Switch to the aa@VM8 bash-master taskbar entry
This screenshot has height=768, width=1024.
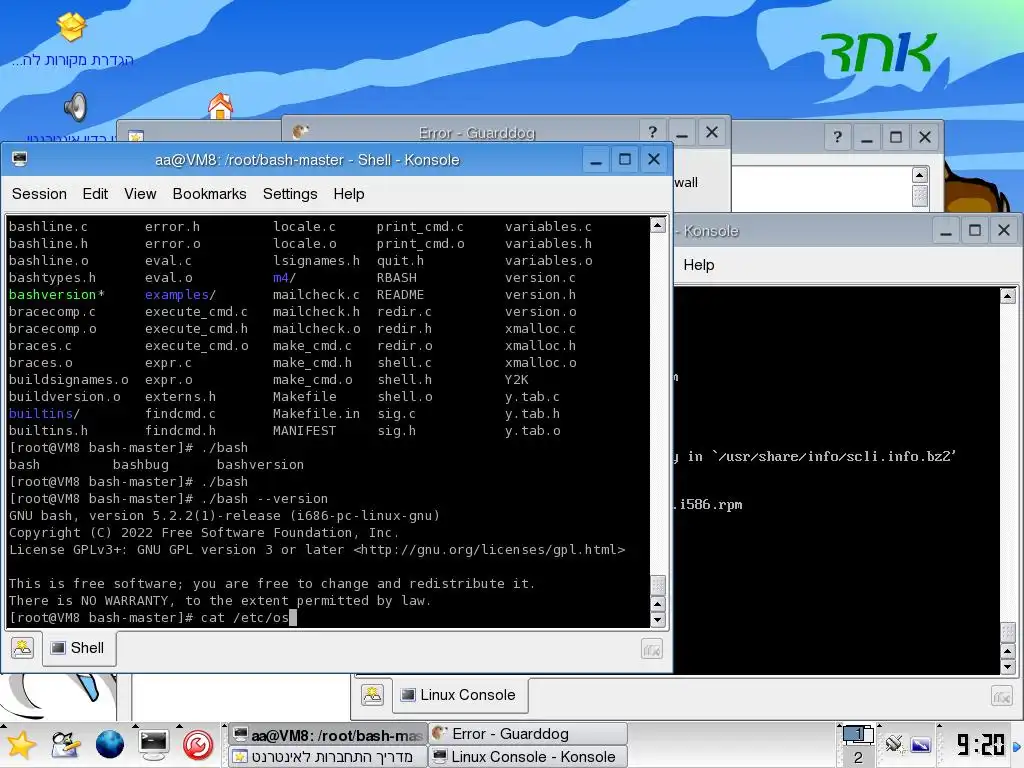[328, 735]
